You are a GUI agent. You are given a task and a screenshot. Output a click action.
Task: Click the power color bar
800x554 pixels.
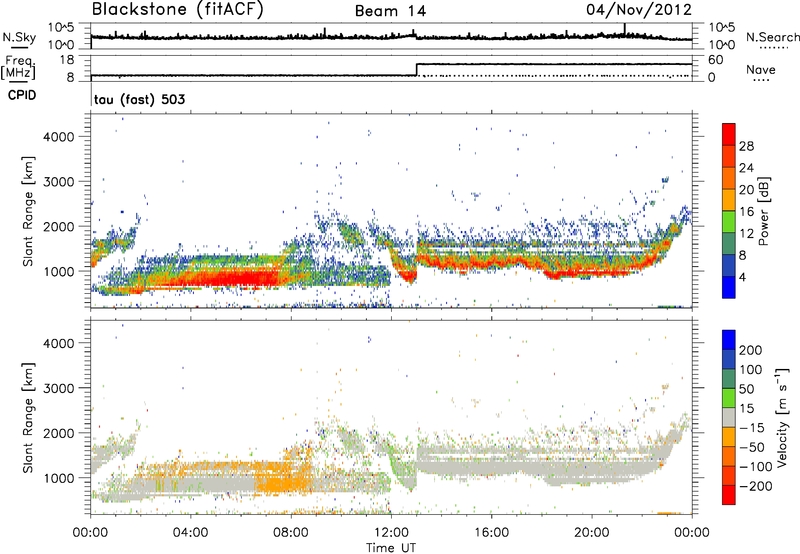click(729, 211)
